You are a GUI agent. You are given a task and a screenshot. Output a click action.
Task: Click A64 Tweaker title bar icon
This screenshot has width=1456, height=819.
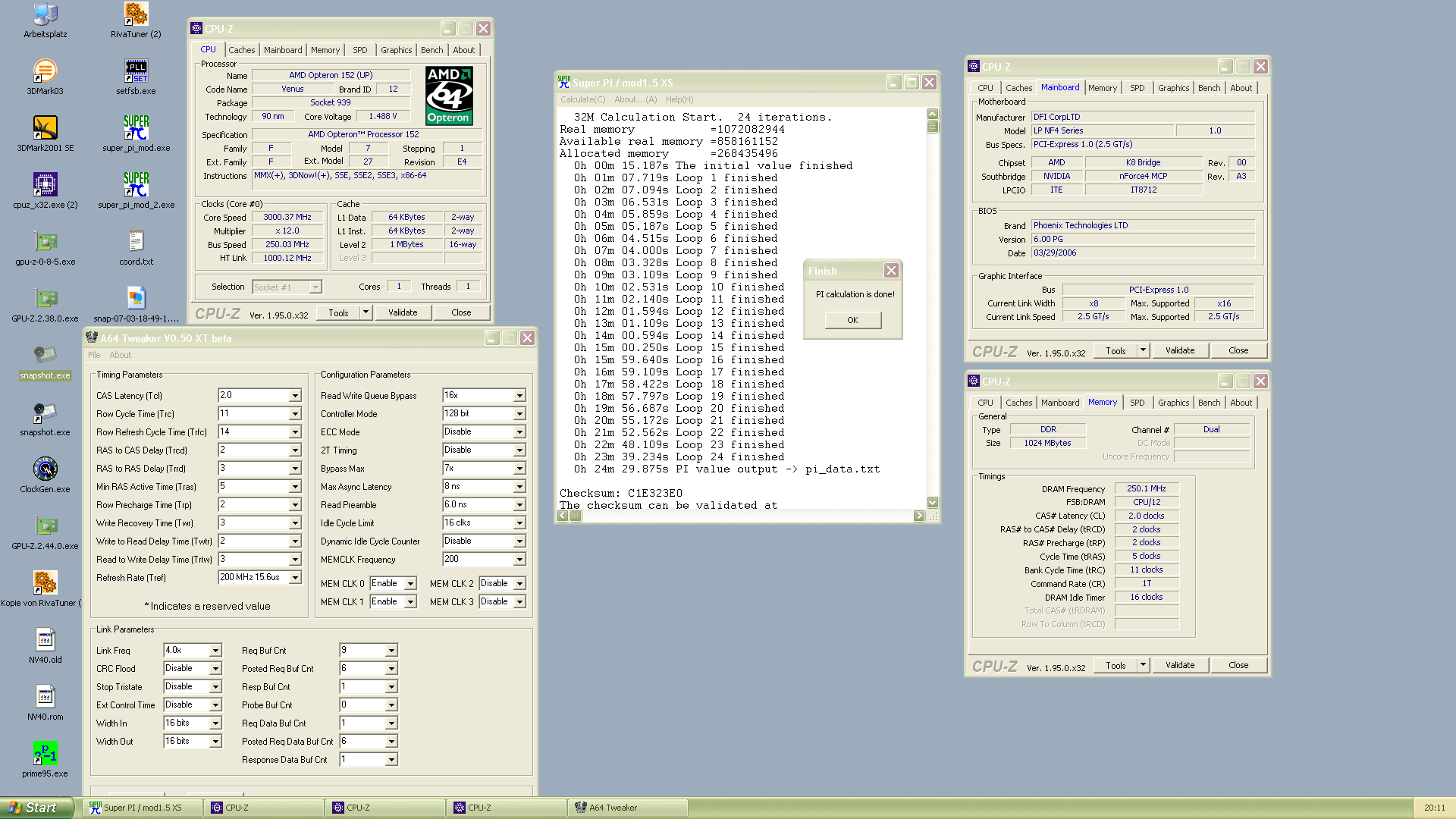coord(92,337)
